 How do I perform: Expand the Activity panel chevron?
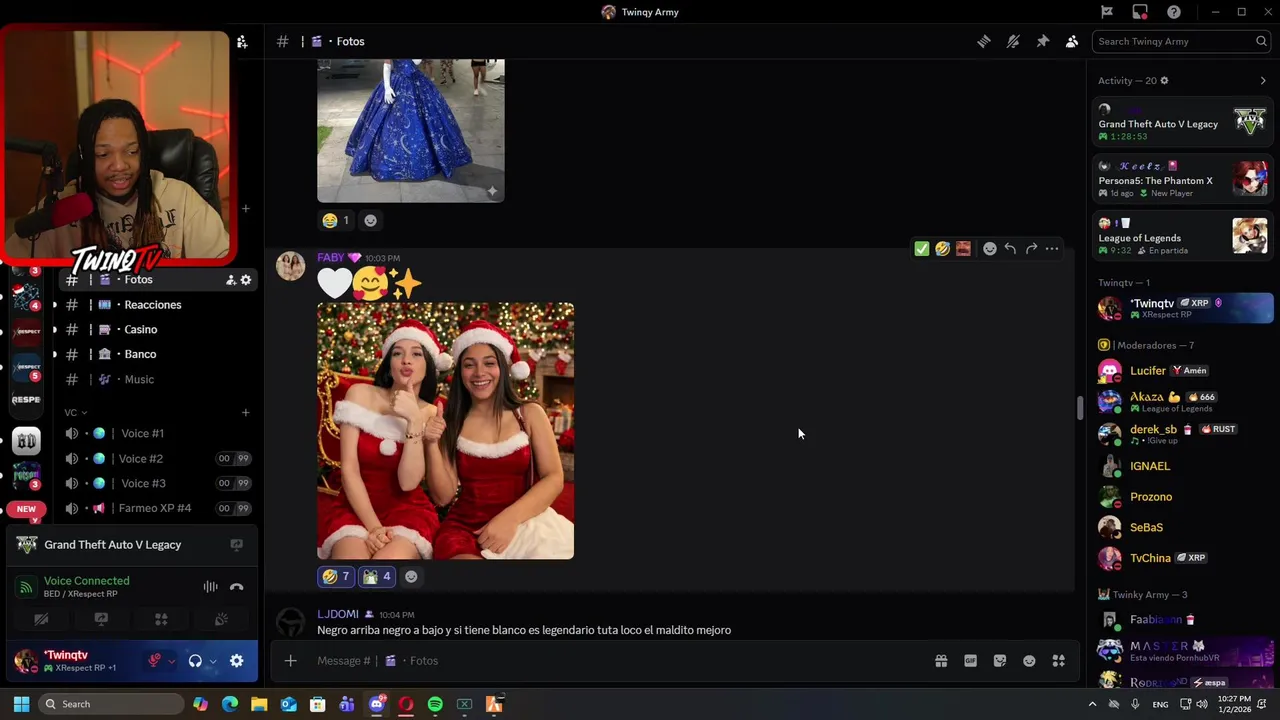coord(1263,80)
